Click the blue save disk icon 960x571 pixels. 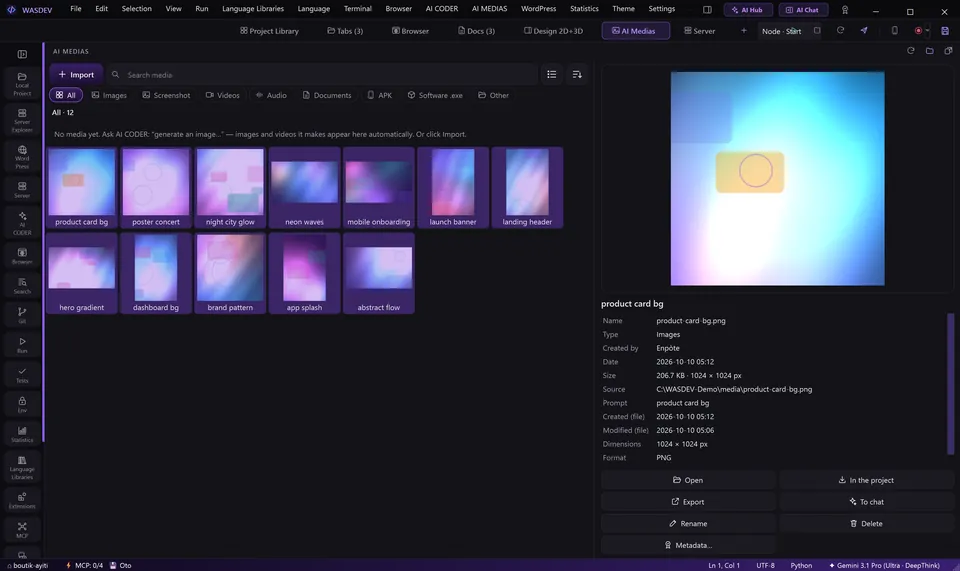point(945,31)
